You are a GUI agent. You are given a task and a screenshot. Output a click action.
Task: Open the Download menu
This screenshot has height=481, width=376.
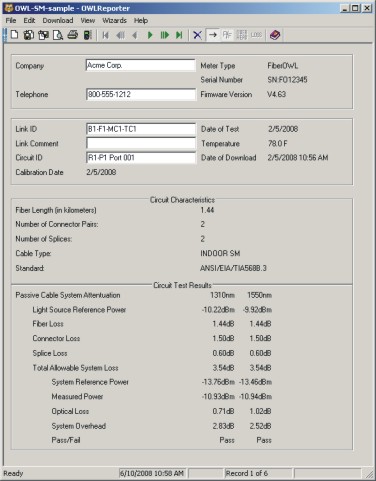[58, 21]
